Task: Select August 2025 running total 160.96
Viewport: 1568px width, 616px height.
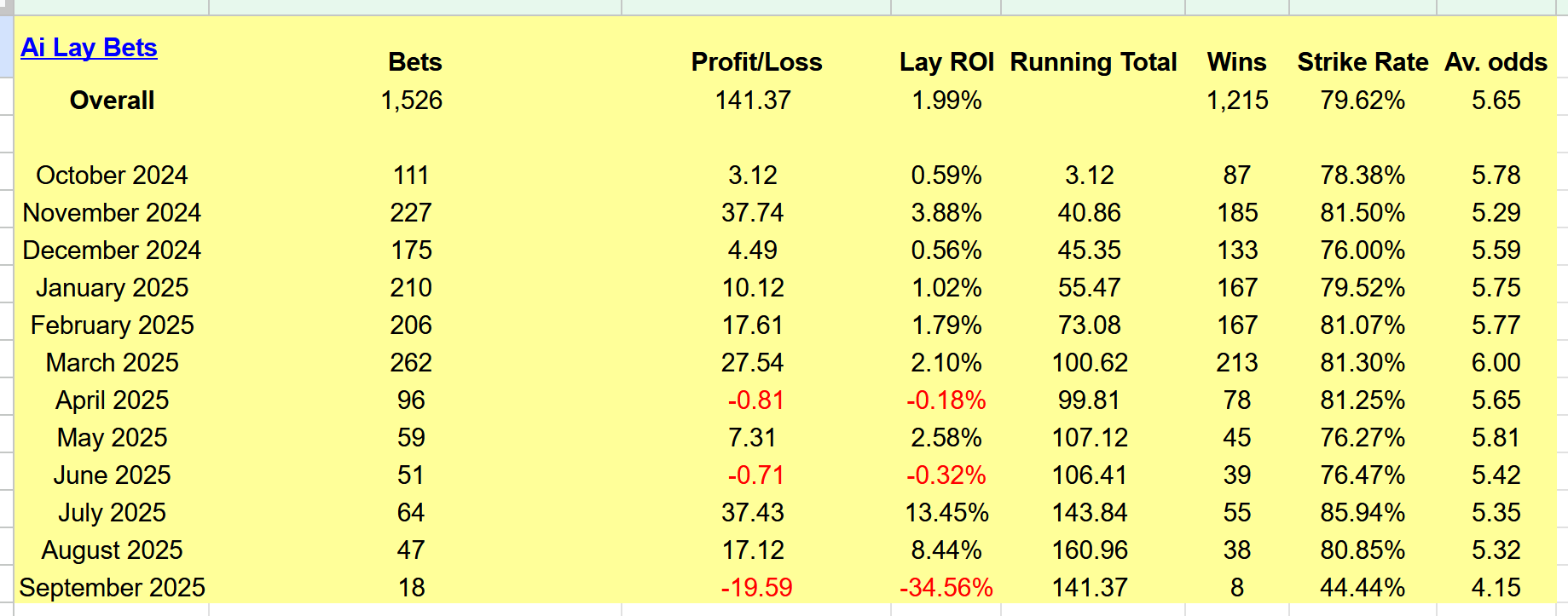Action: [x=1090, y=550]
